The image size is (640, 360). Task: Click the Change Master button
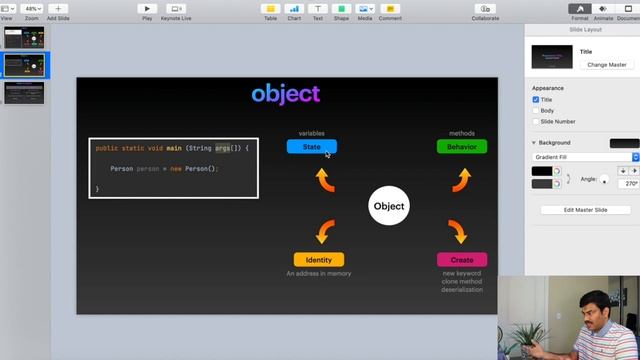coord(607,65)
